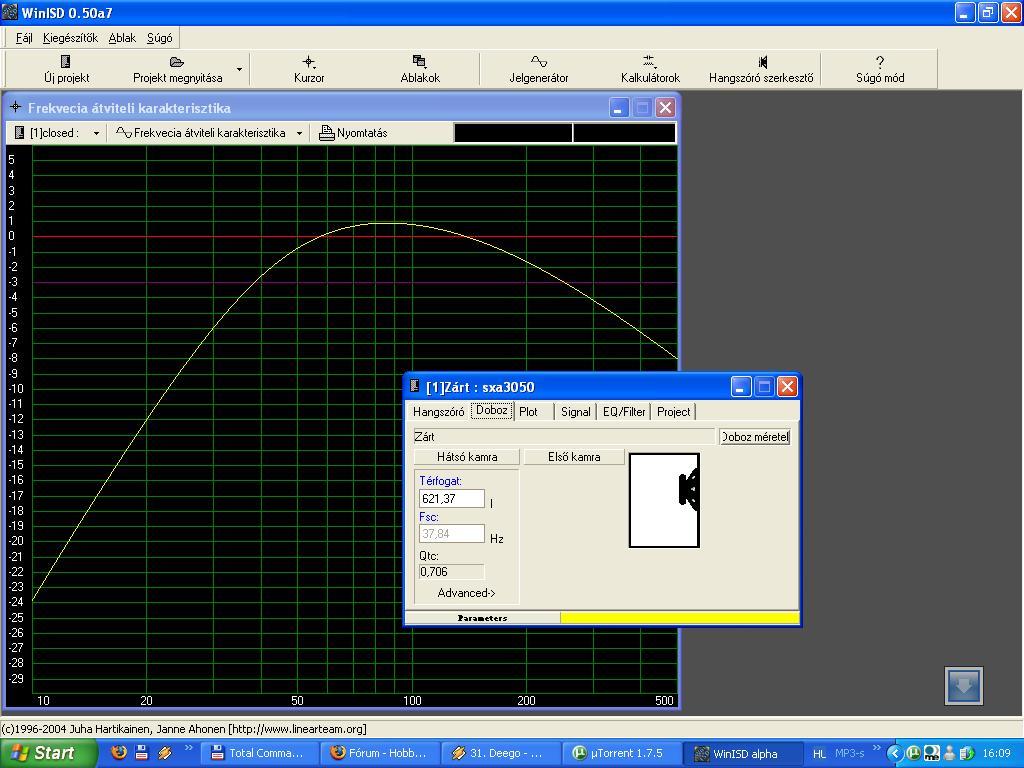Click the Térfogat volume input field
The image size is (1024, 768).
pos(451,499)
